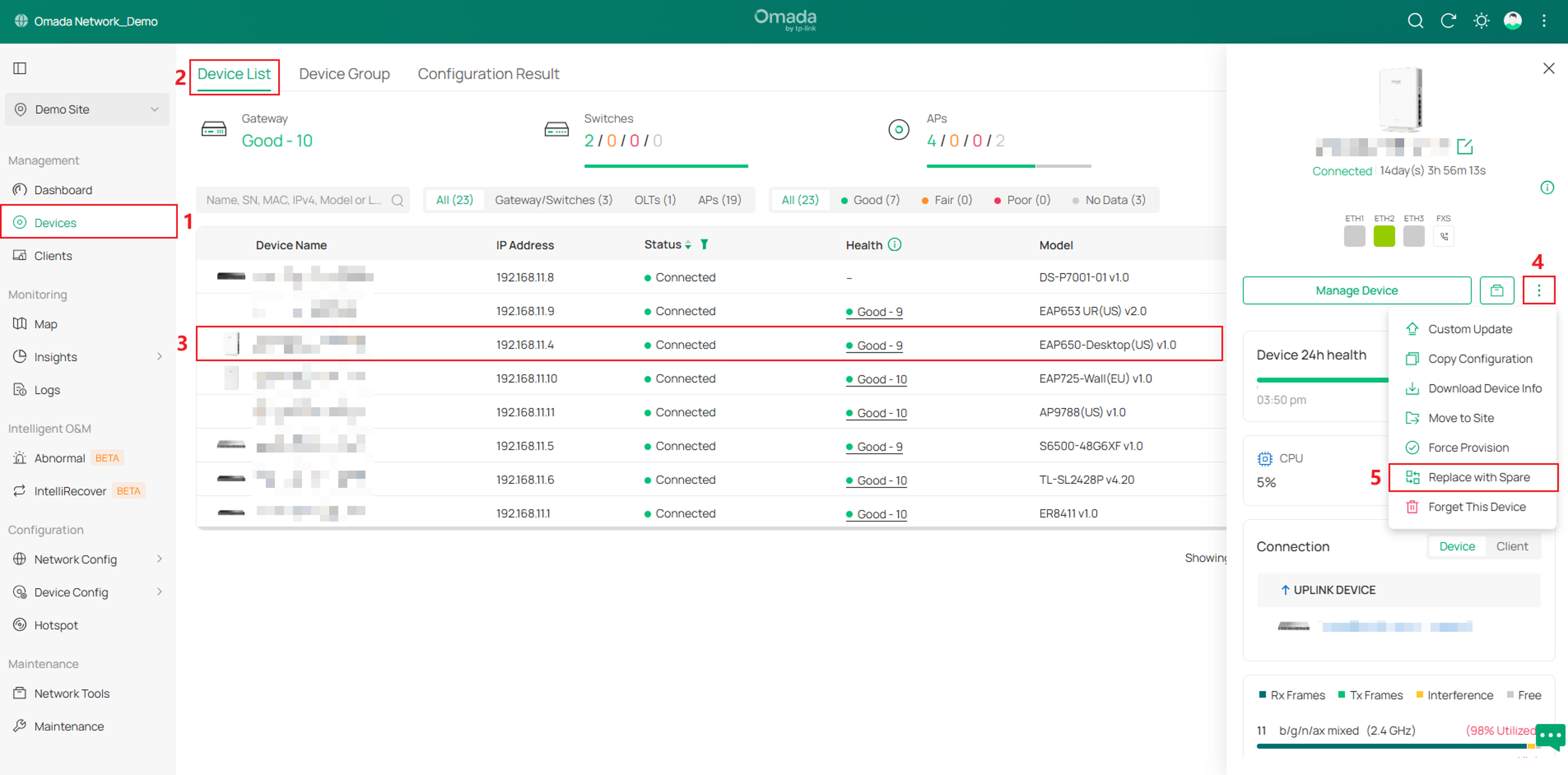1568x775 pixels.
Task: Filter health by All (23)
Action: click(800, 200)
